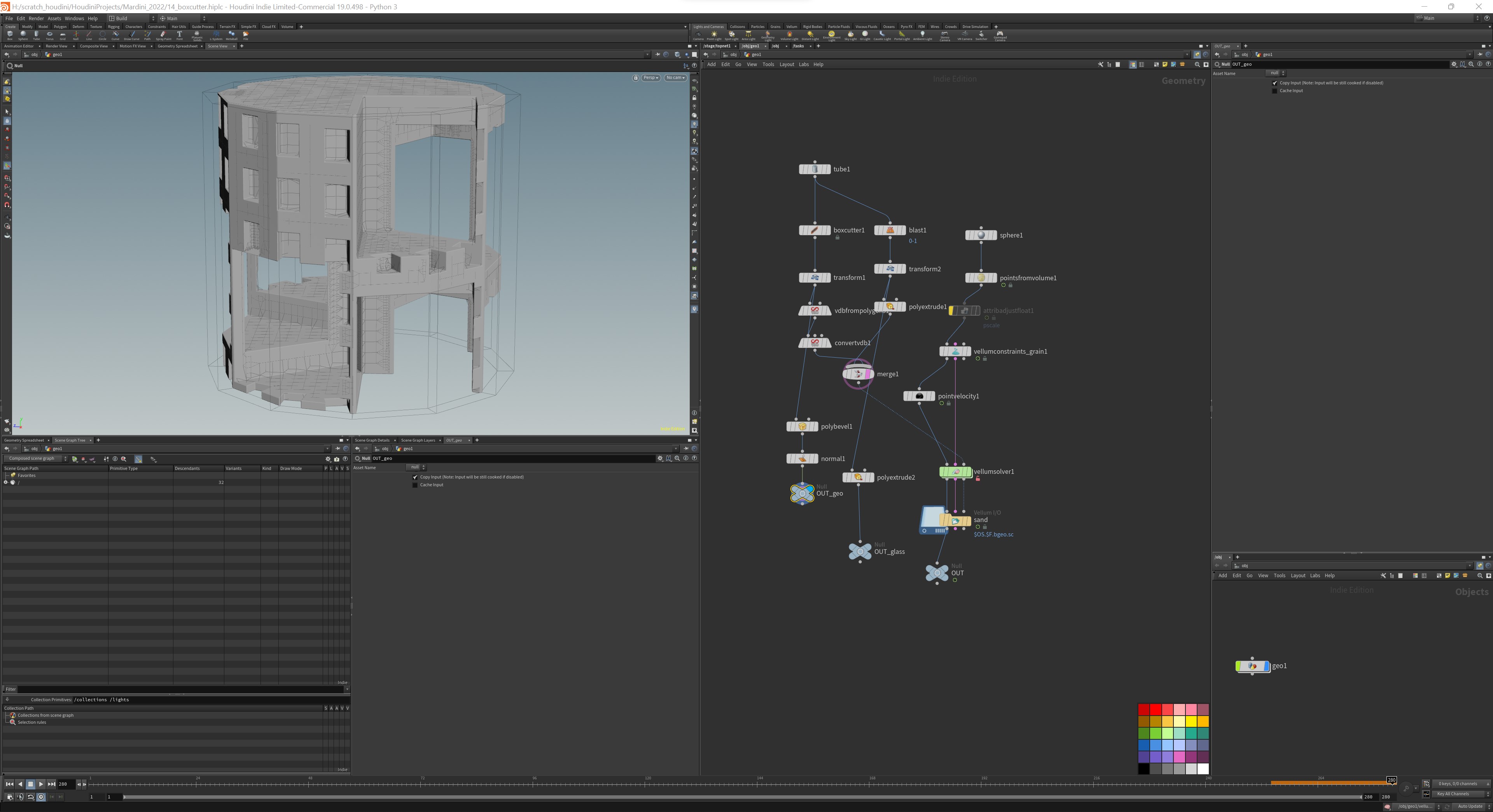Create an Environment Light from the shelf
This screenshot has height=812, width=1493.
(832, 36)
